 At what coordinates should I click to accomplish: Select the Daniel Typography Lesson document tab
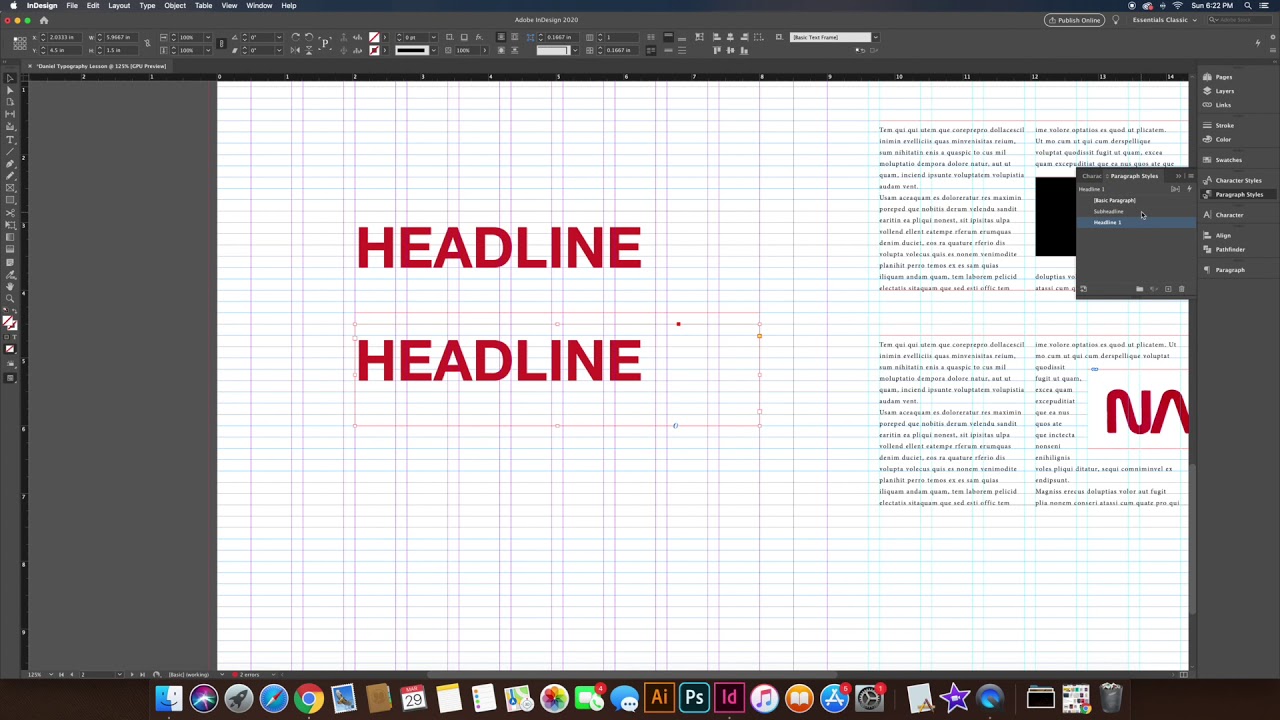(x=101, y=66)
